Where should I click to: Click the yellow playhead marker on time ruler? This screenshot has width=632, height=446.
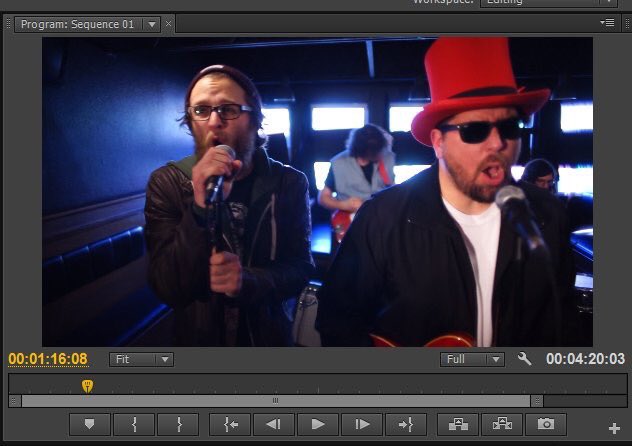(87, 386)
